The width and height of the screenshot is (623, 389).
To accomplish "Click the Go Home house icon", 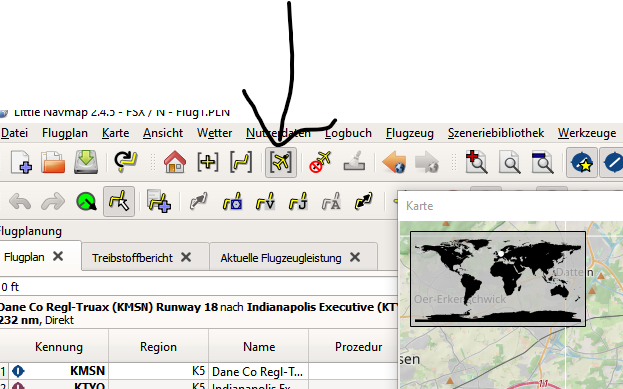I will click(x=175, y=162).
